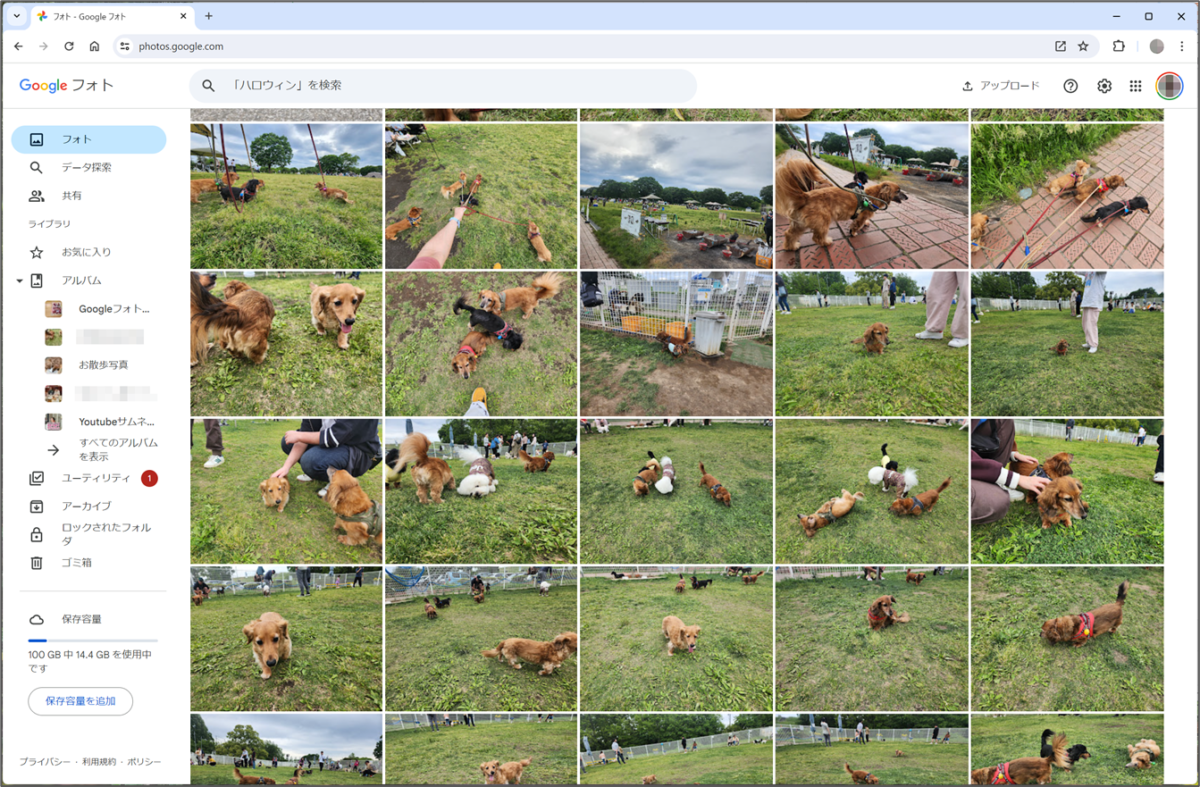Open the help question mark icon
This screenshot has width=1200, height=787.
[x=1070, y=86]
